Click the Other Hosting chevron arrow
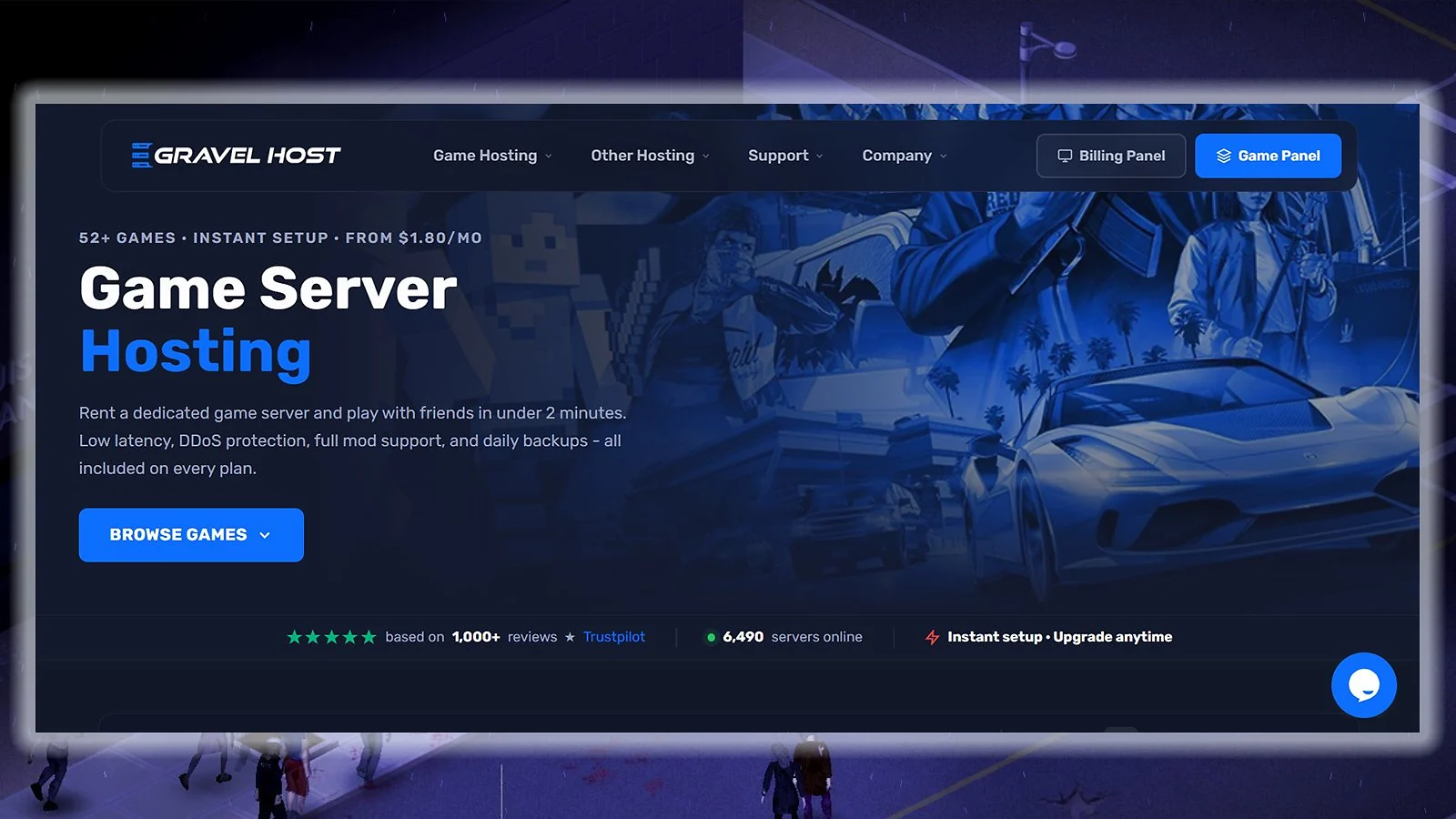 705,157
